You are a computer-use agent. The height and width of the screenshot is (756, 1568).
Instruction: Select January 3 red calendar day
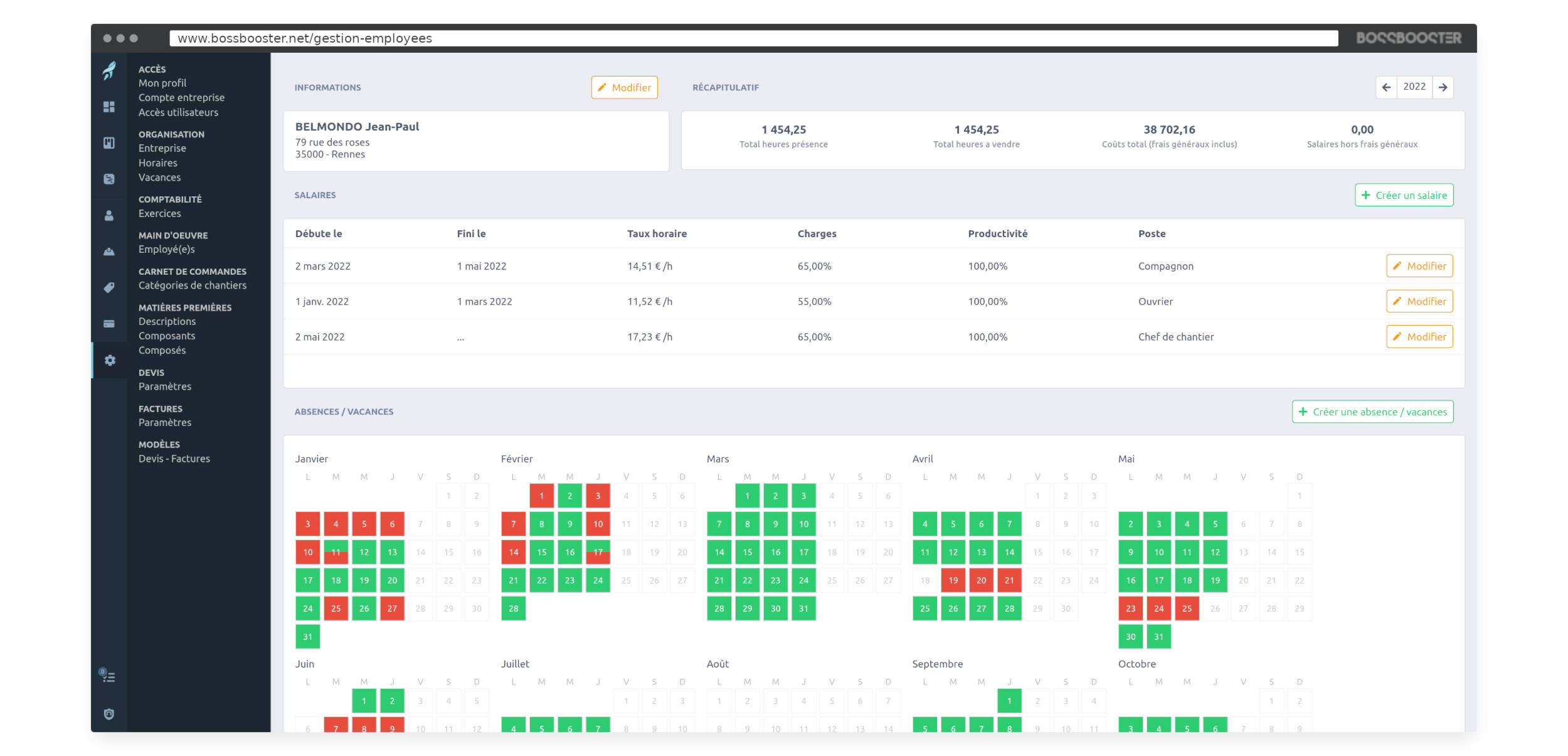tap(308, 524)
